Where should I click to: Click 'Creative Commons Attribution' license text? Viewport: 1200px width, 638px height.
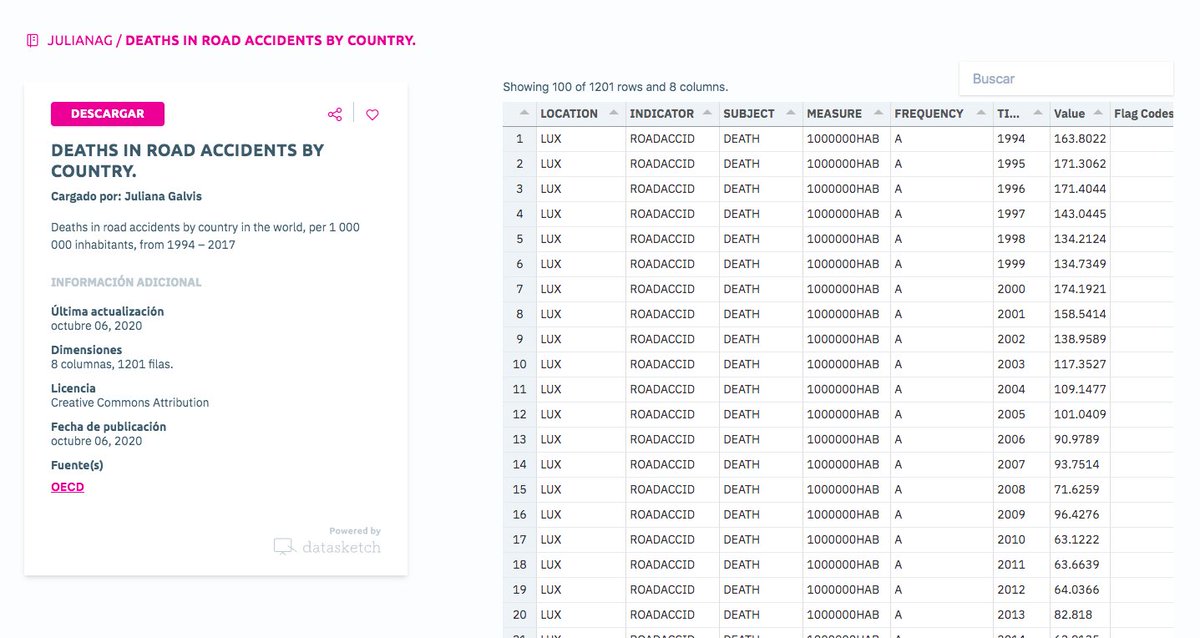click(130, 403)
